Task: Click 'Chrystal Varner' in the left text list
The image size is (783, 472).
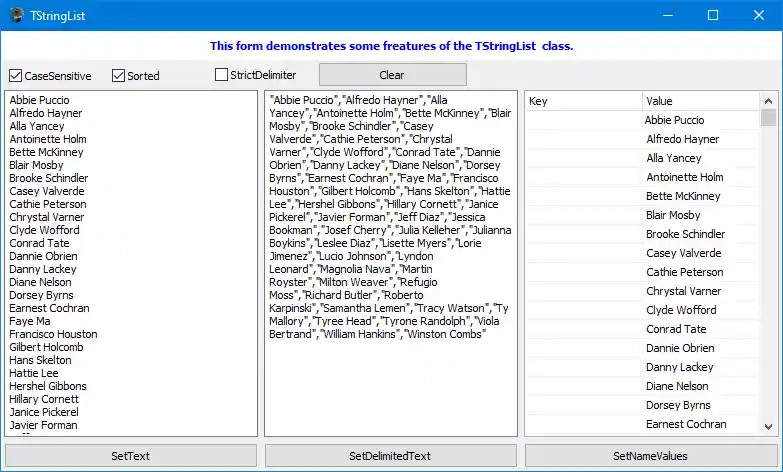Action: (47, 217)
